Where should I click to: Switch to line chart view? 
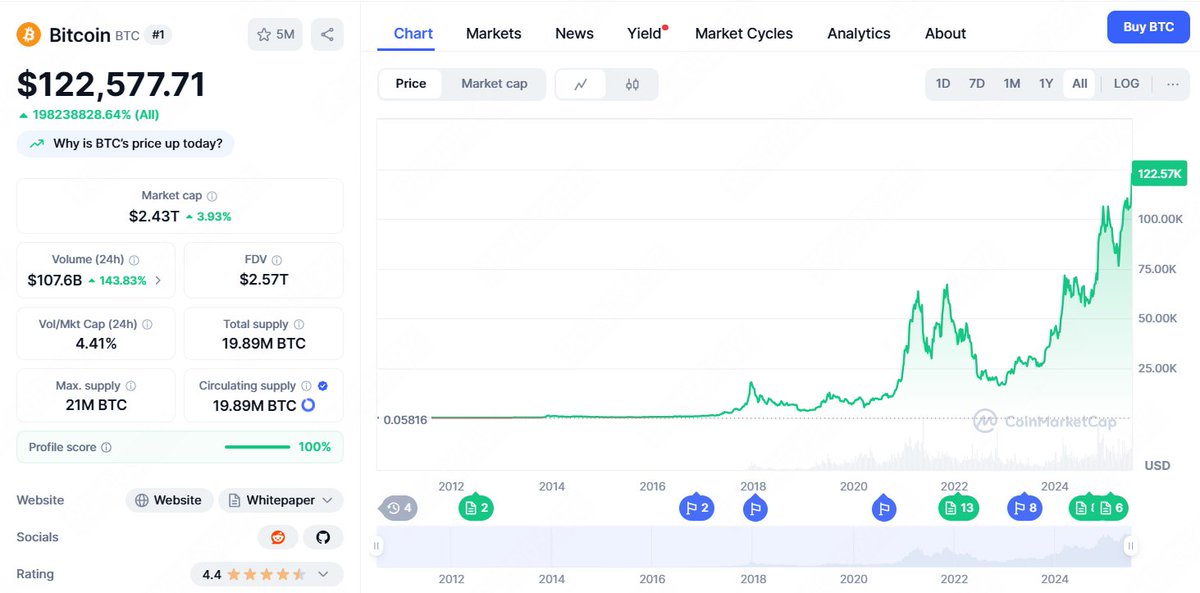(x=581, y=84)
